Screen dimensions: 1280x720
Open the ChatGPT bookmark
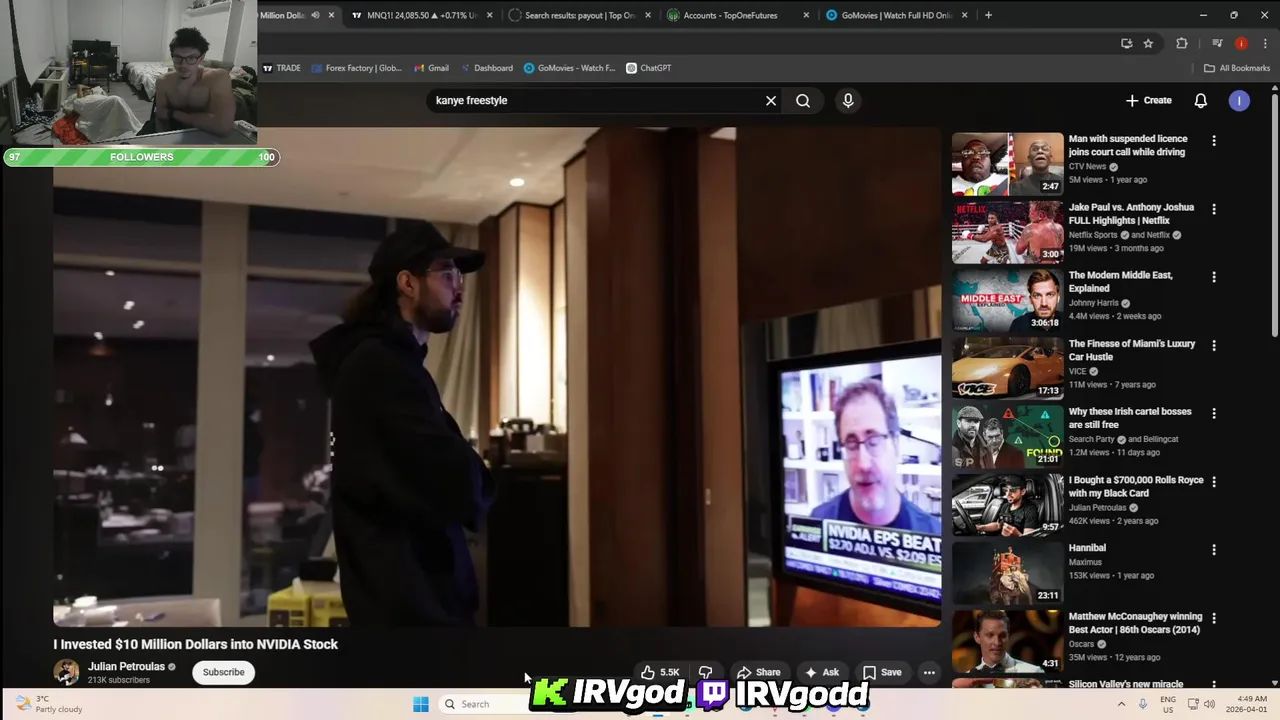tap(648, 68)
